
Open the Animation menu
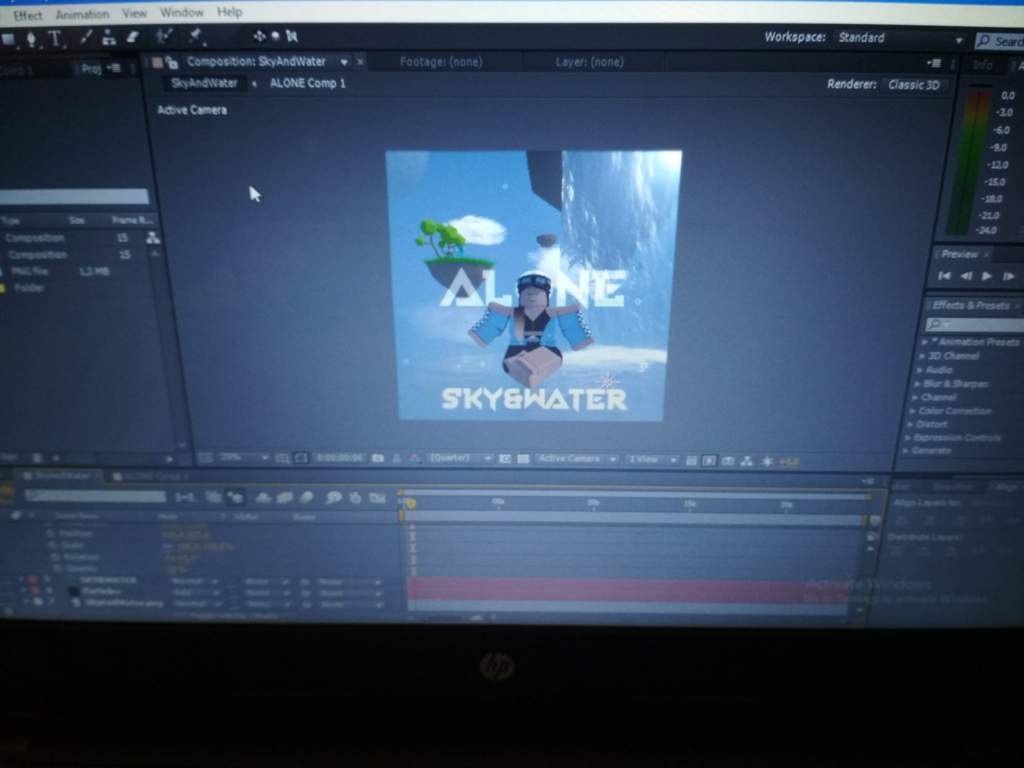82,14
